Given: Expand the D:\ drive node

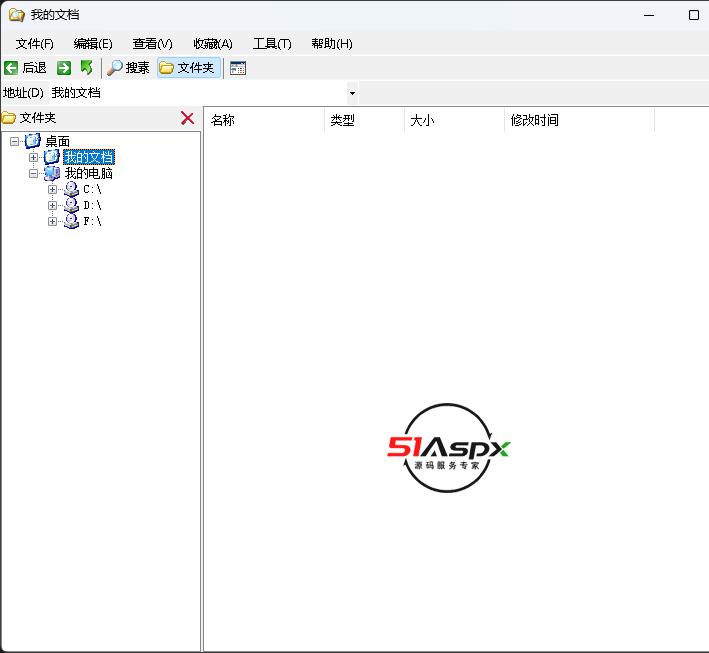Looking at the screenshot, I should point(52,205).
